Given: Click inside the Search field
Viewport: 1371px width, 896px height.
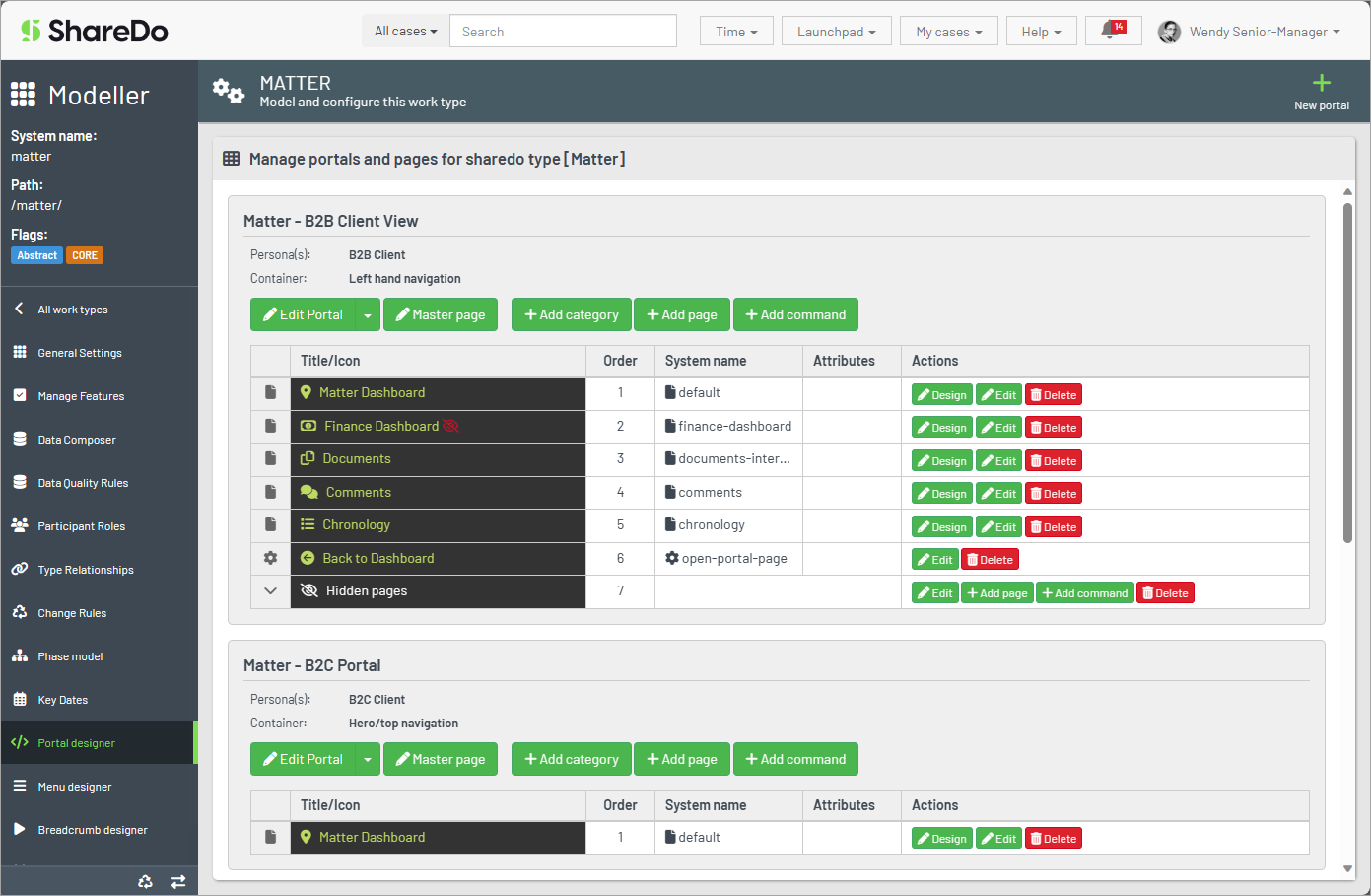Looking at the screenshot, I should pos(562,31).
